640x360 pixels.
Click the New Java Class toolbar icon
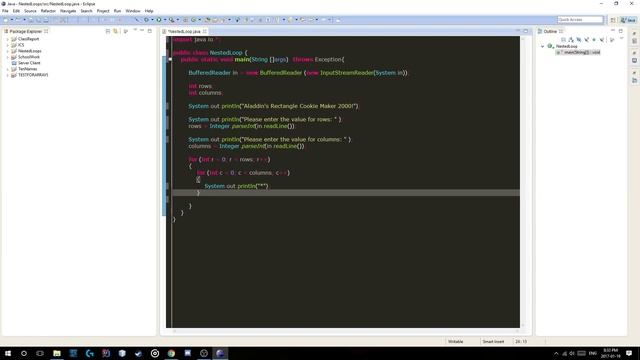[193, 20]
